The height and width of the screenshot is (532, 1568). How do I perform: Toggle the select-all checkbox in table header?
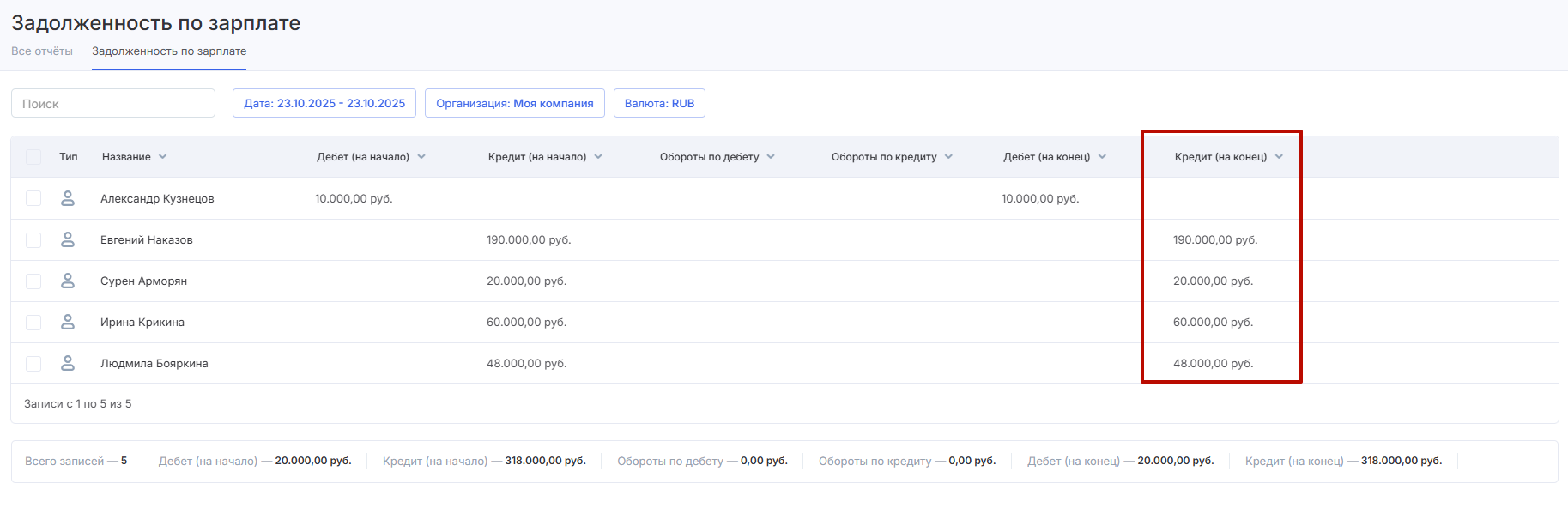(33, 157)
